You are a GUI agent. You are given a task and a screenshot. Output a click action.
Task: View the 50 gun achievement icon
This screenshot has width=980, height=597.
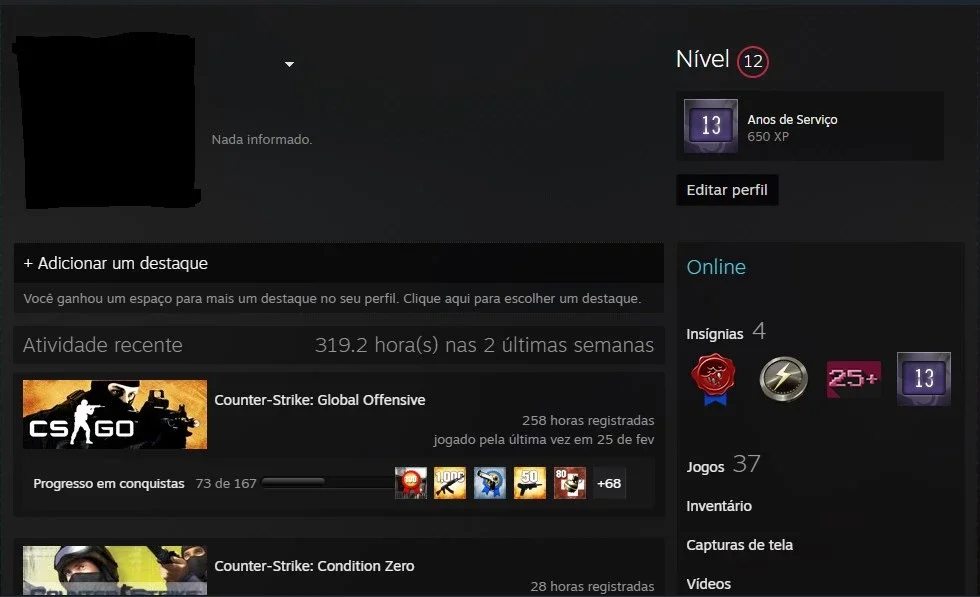click(x=530, y=483)
